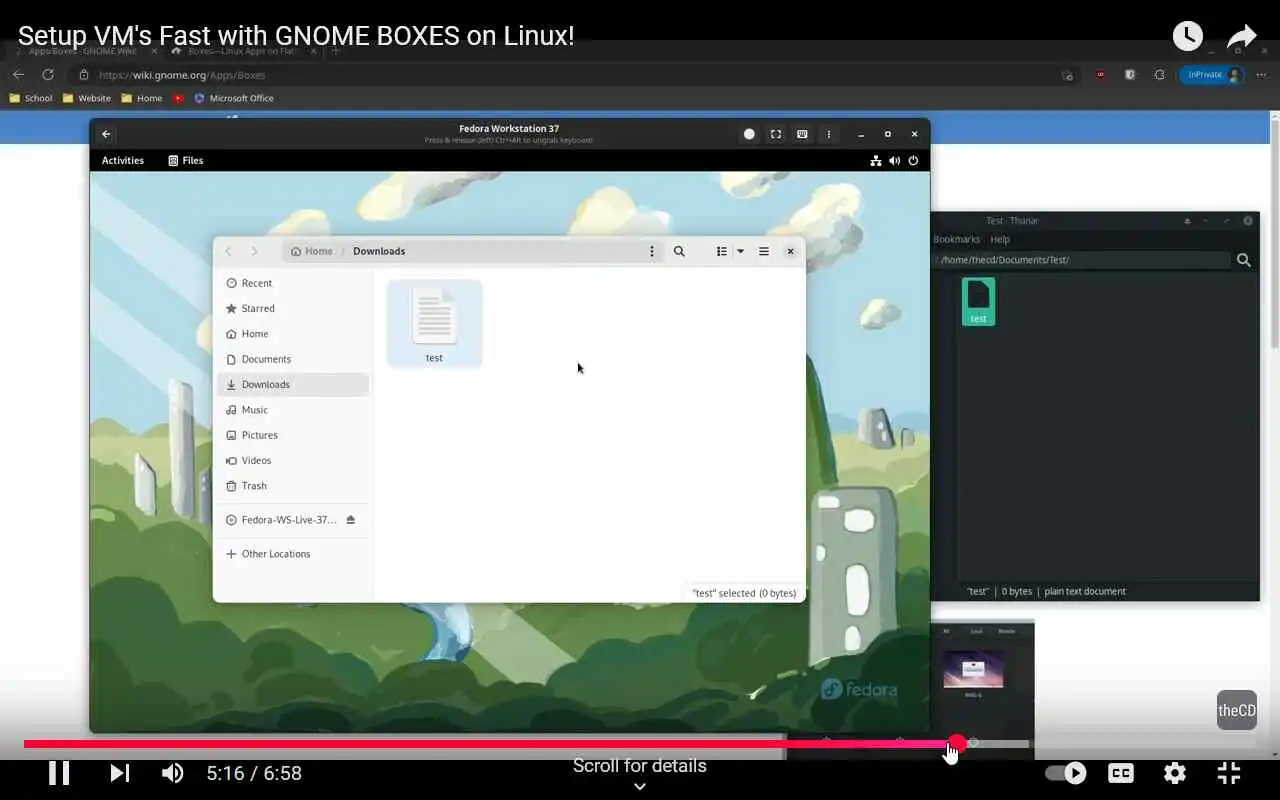
Task: Go forward in Files window
Action: (254, 251)
